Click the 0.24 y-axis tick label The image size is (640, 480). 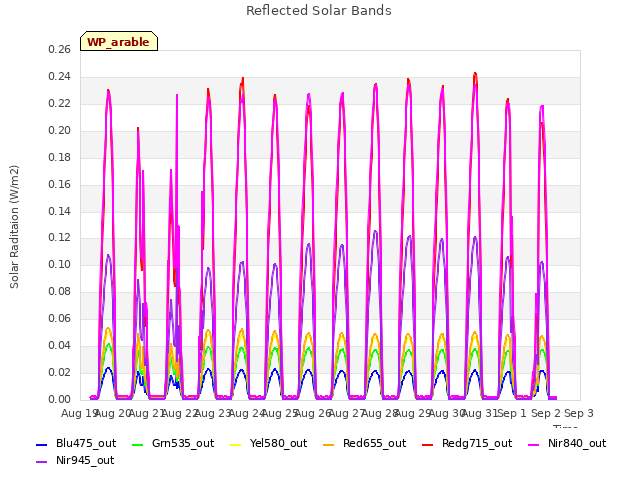(60, 76)
